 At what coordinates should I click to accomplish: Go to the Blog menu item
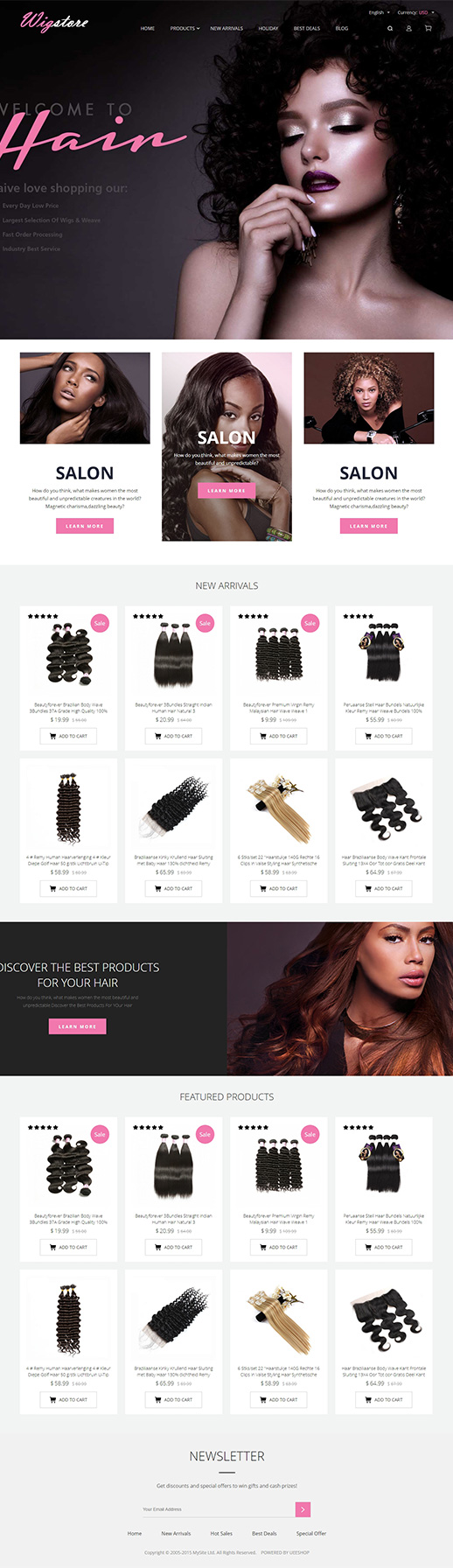[x=342, y=28]
